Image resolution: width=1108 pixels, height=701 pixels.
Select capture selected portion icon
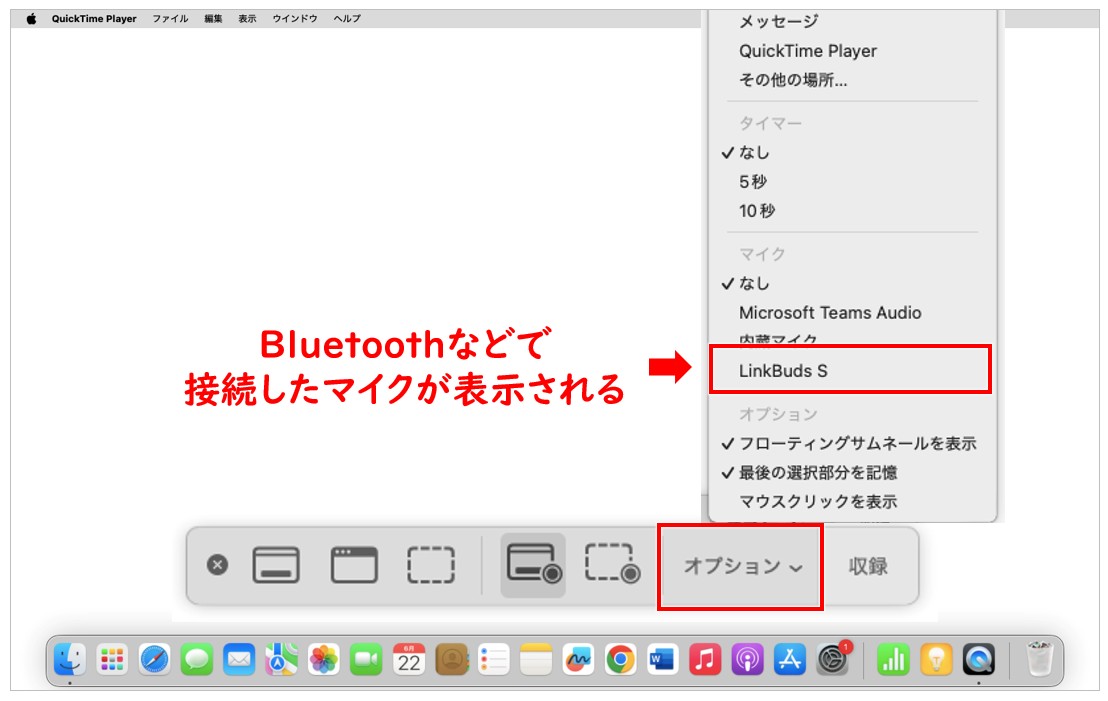tap(431, 565)
